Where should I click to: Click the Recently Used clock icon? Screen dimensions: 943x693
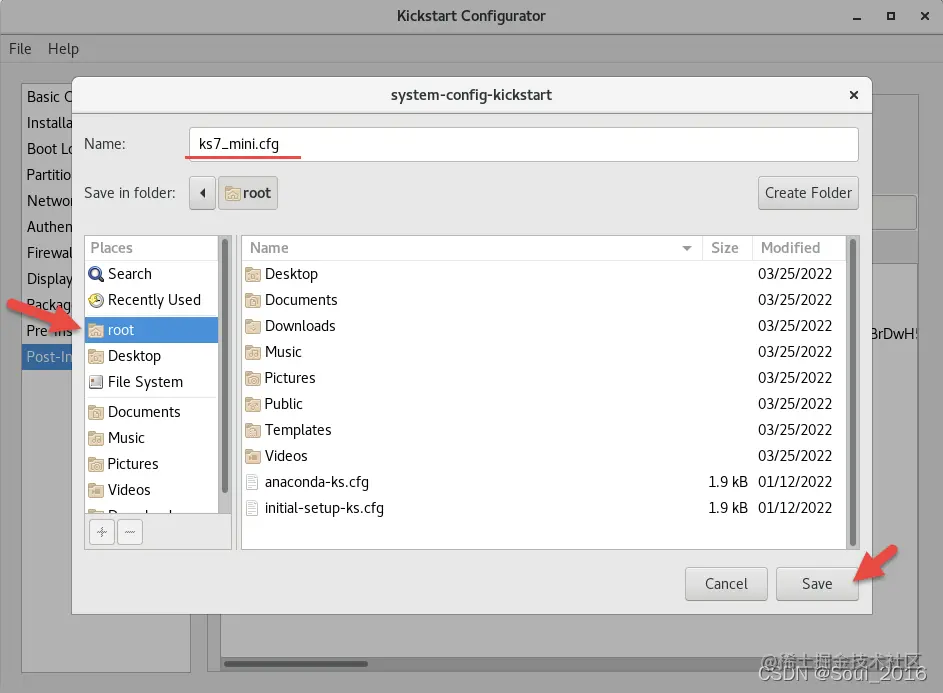[x=96, y=300]
